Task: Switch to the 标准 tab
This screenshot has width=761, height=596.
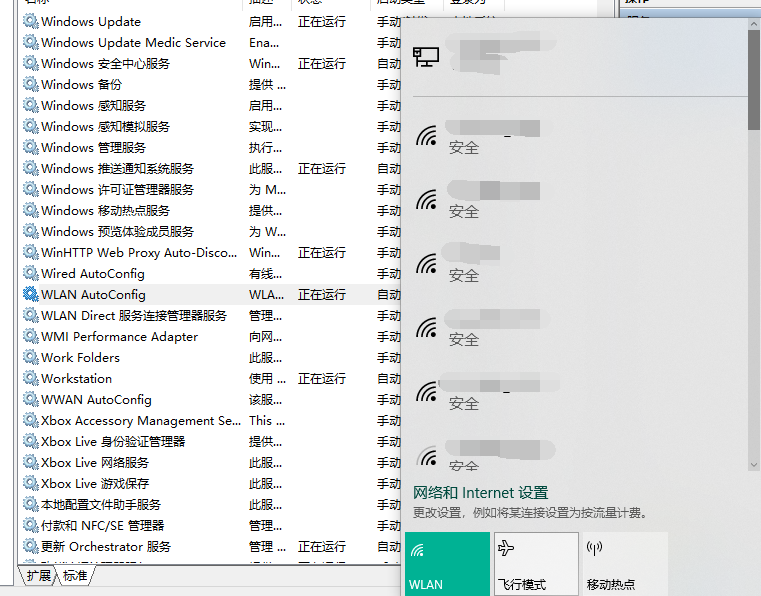Action: pyautogui.click(x=75, y=576)
